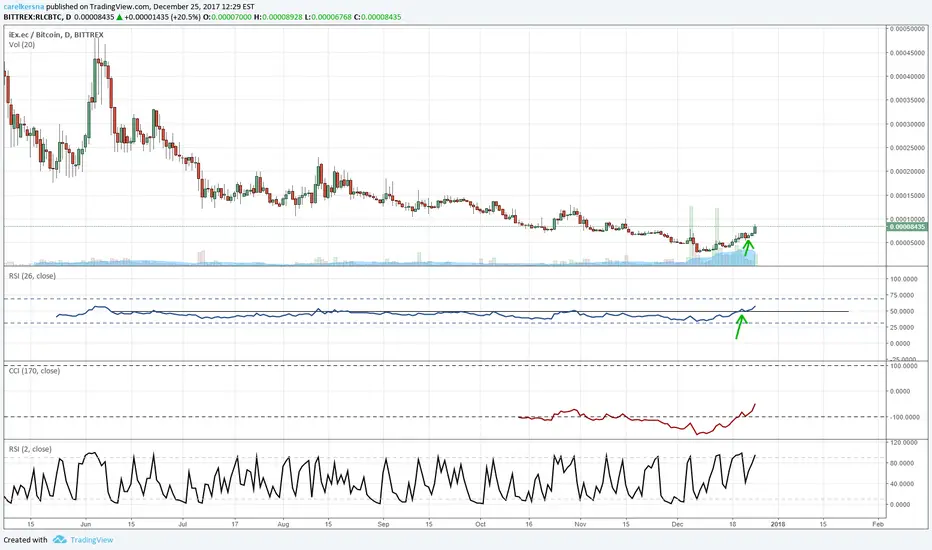Click the Dec label on time axis
Screen dimensions: 932x550
point(677,524)
